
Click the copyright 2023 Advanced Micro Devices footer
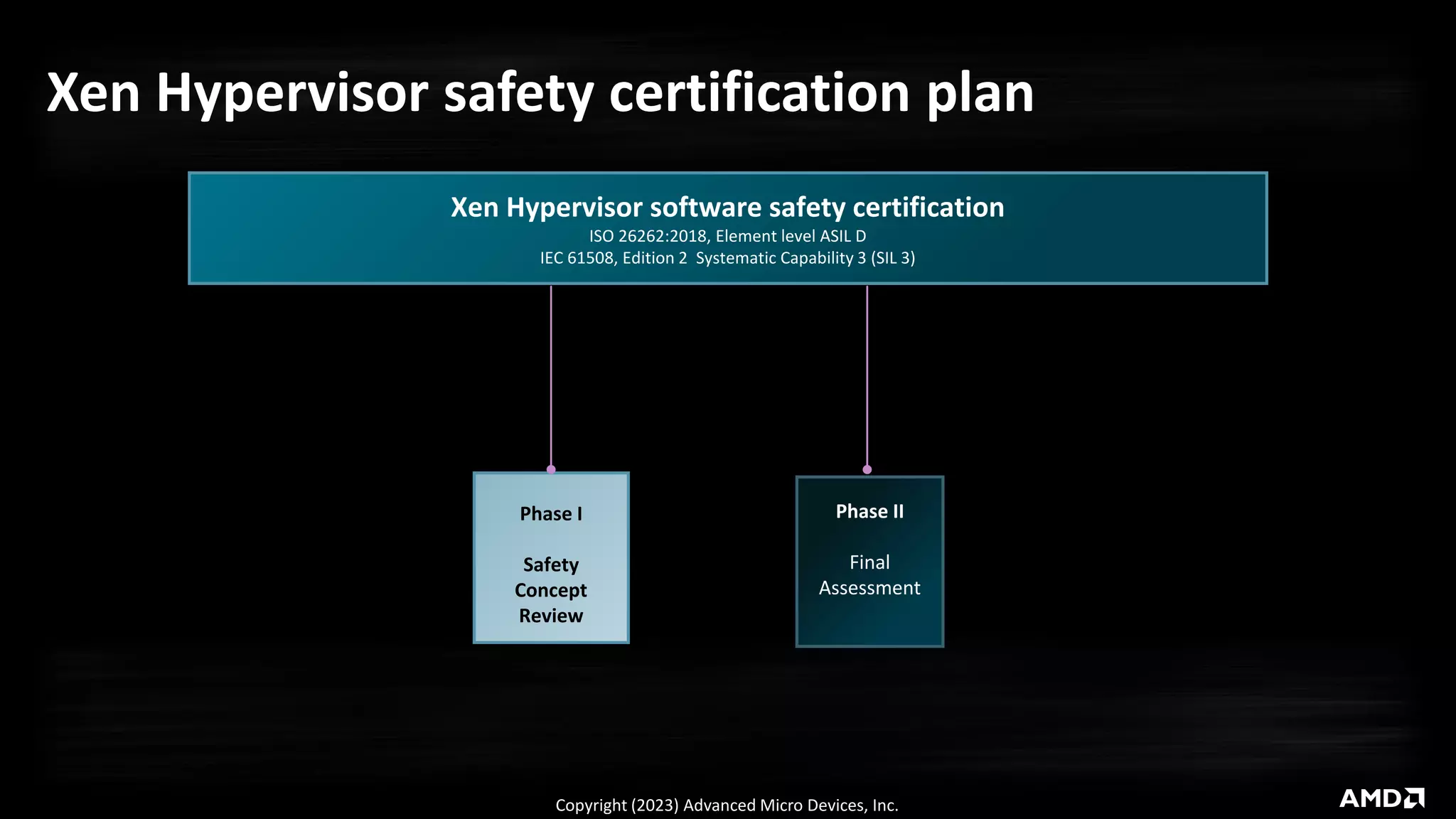tap(727, 805)
